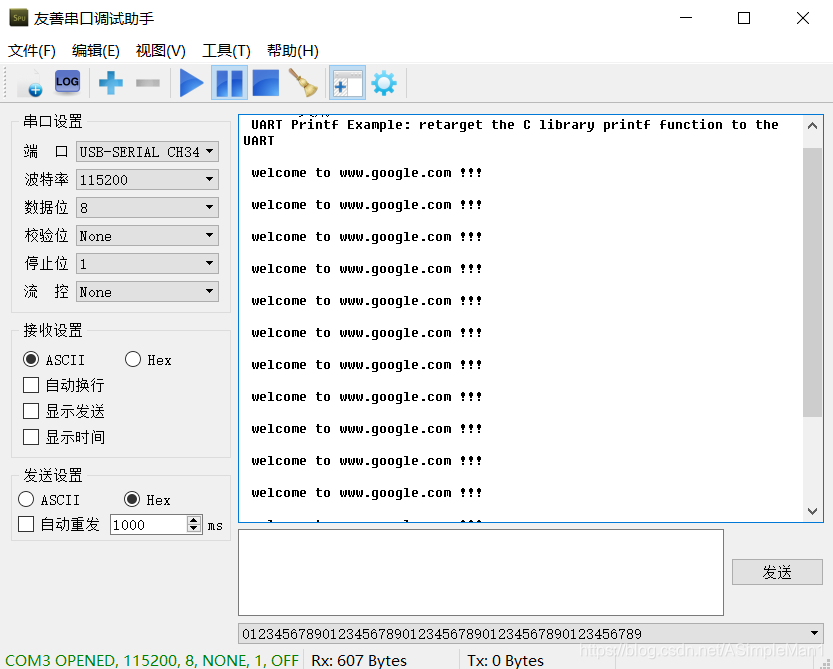Click the new session file icon
This screenshot has width=833, height=669.
click(30, 83)
